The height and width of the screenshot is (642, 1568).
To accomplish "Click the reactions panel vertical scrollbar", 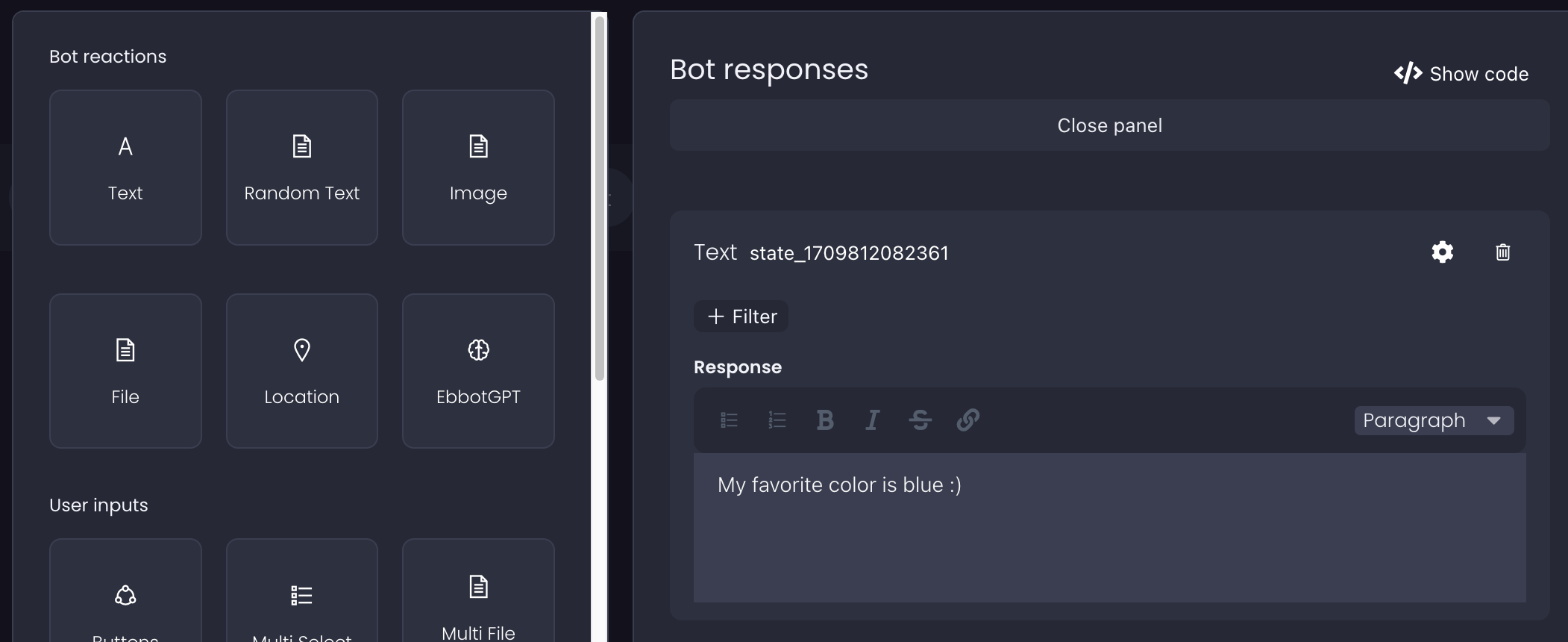I will (599, 199).
